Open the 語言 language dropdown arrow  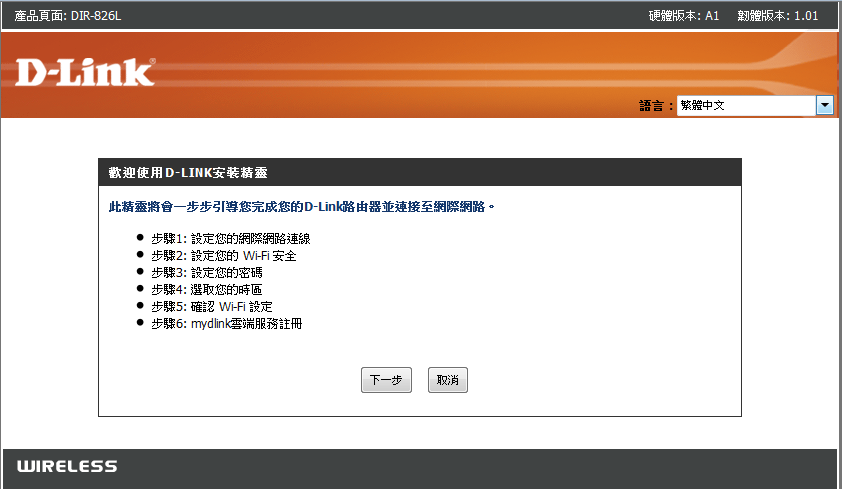coord(825,105)
